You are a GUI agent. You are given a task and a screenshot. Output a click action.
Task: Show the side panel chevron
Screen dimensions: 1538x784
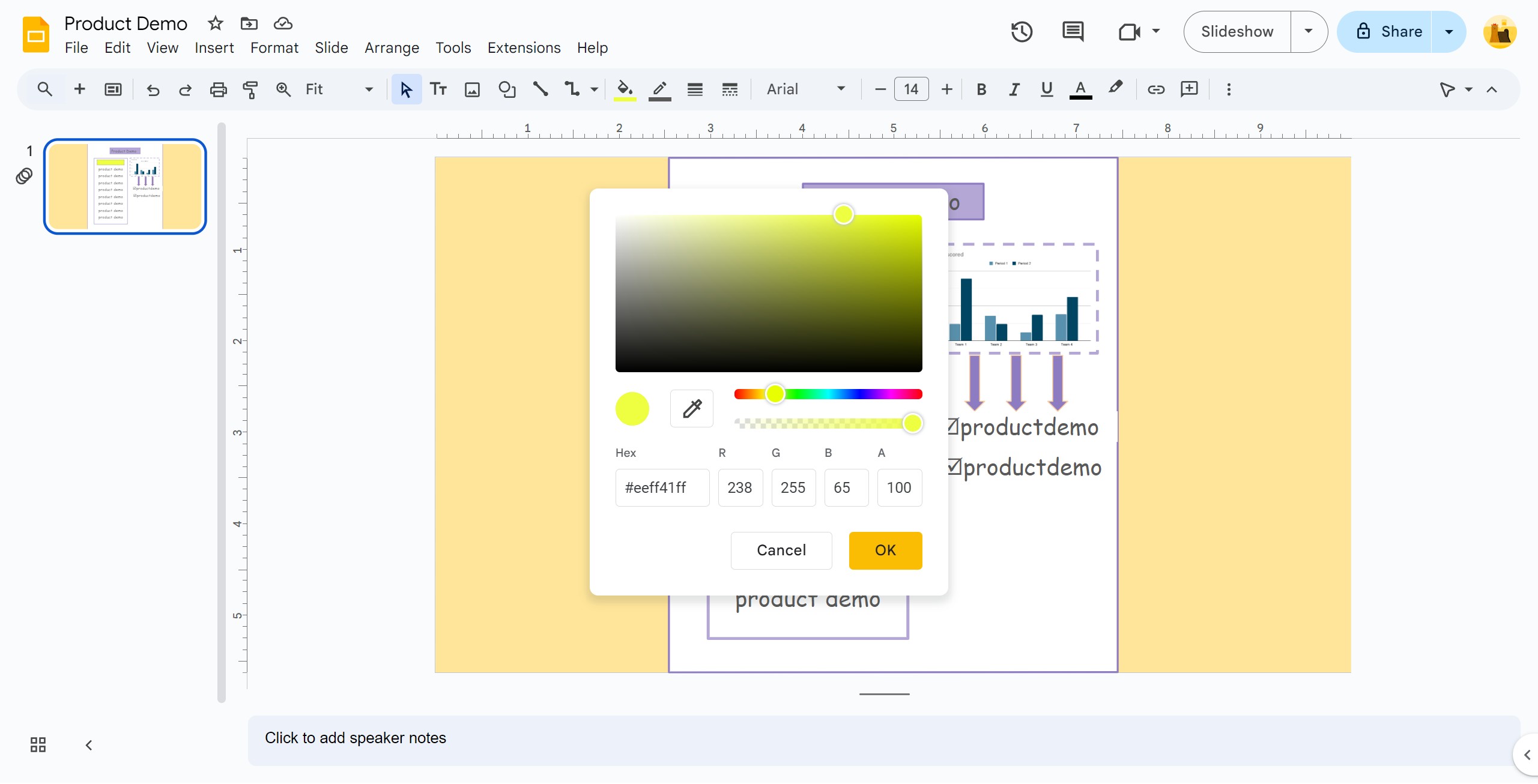(x=1527, y=755)
